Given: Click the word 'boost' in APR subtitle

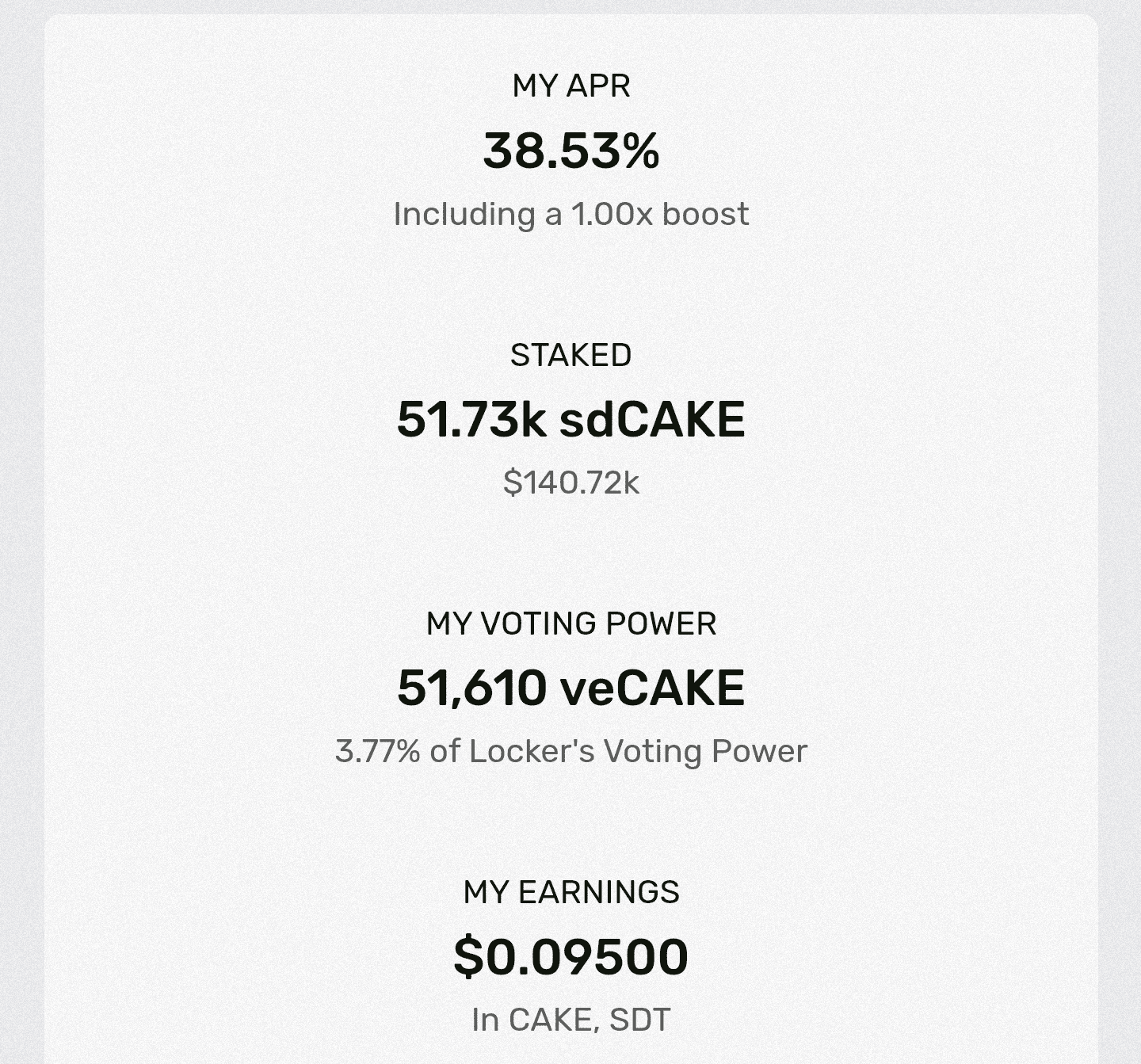Looking at the screenshot, I should click(705, 214).
